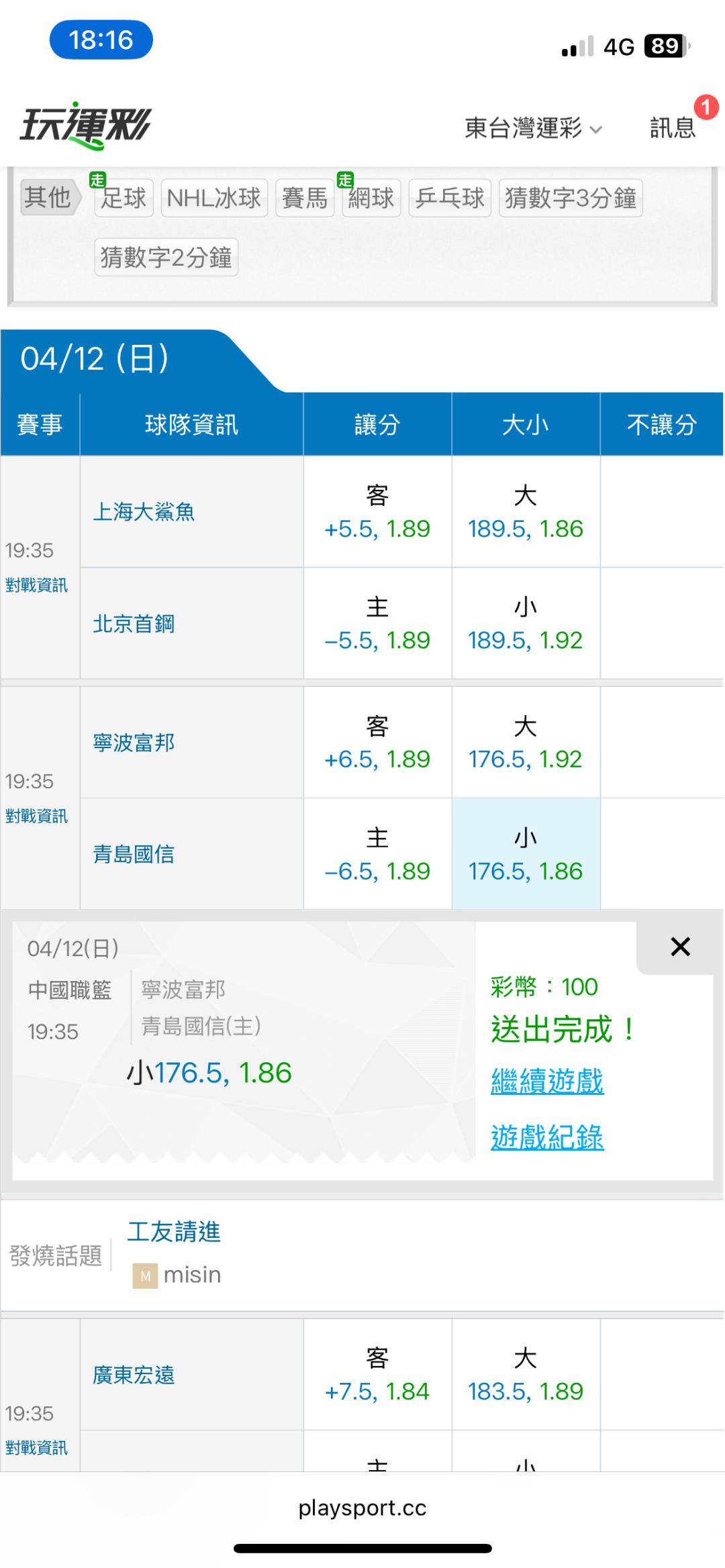This screenshot has width=725, height=1568.
Task: Toggle 青島國信 小 176.5 bet cell
Action: [526, 854]
